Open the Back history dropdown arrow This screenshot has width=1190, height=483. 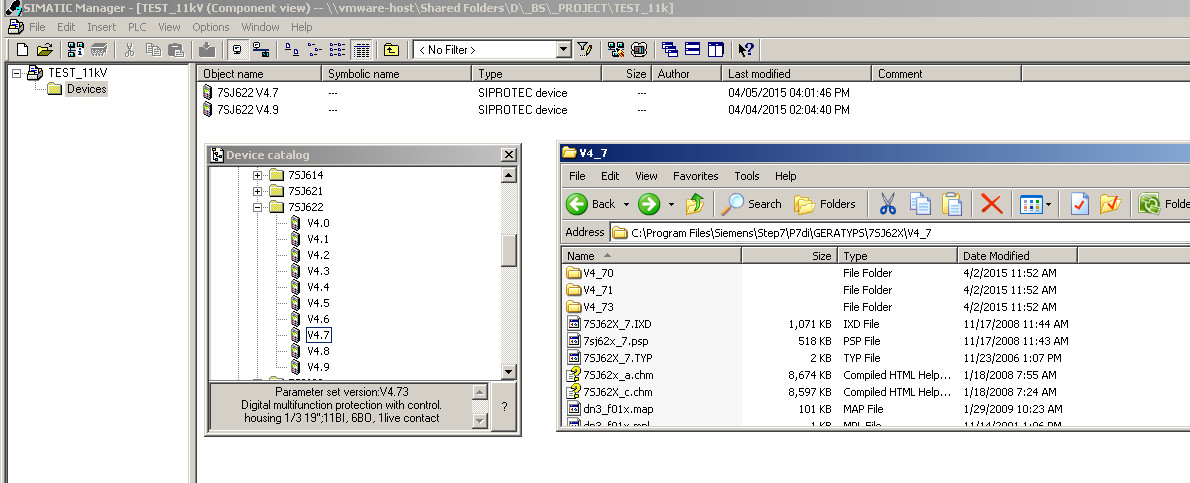tap(626, 204)
